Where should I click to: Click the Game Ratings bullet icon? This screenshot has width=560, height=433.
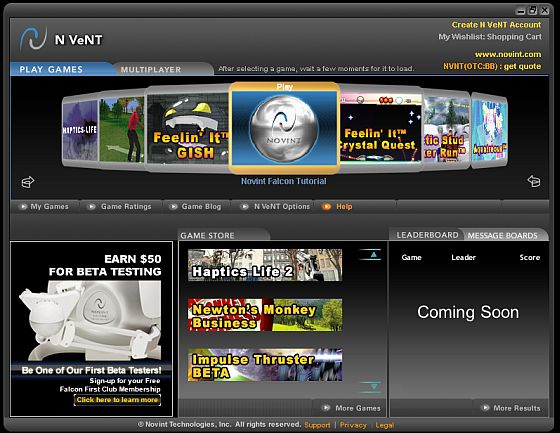pos(91,206)
